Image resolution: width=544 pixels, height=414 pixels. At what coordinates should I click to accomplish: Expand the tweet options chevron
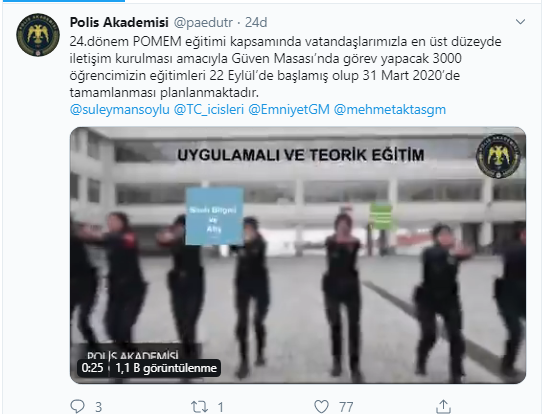[520, 22]
